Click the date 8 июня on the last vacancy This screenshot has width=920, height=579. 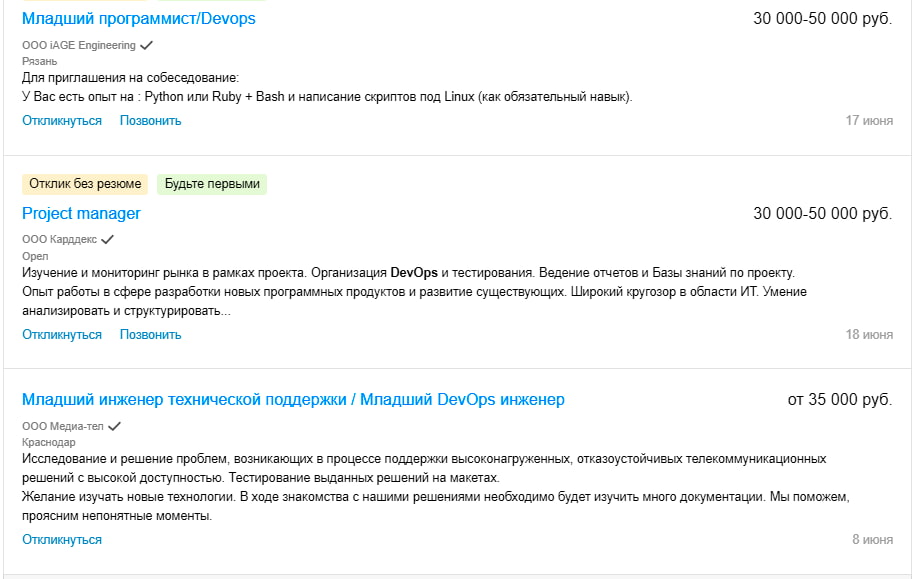(x=871, y=538)
